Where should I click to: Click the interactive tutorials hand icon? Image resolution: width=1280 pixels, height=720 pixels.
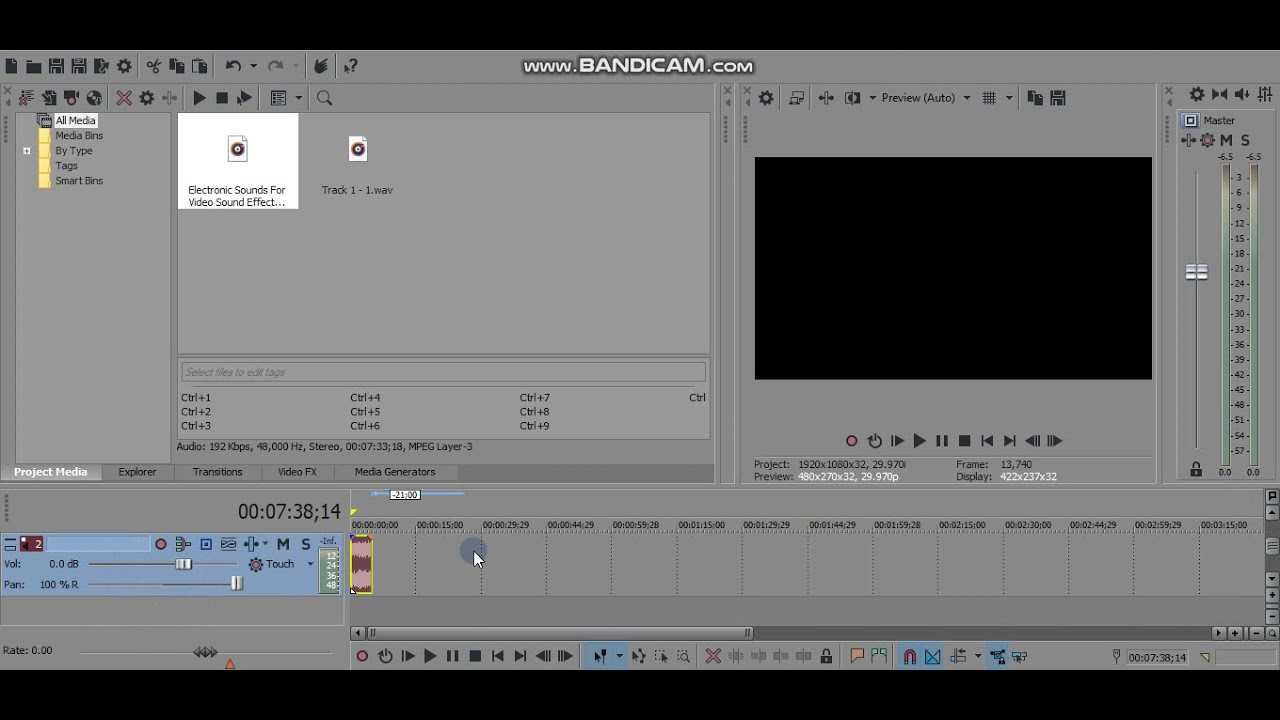click(320, 66)
